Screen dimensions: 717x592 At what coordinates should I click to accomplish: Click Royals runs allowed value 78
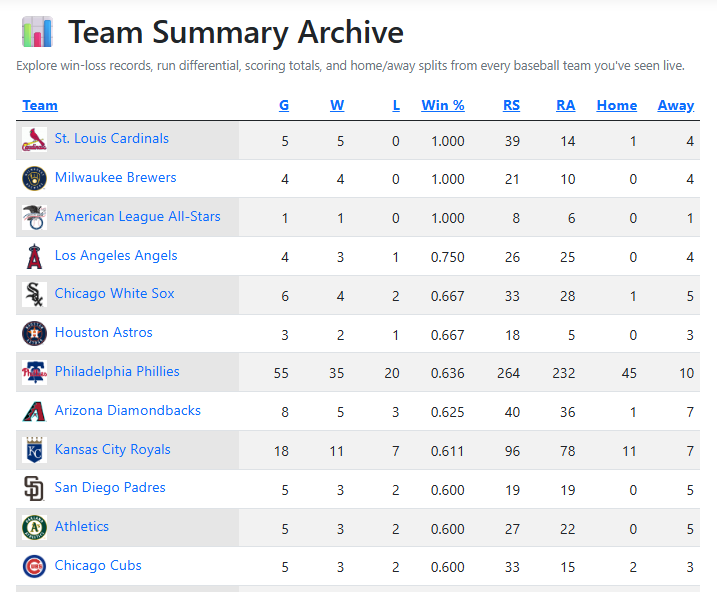tap(567, 451)
